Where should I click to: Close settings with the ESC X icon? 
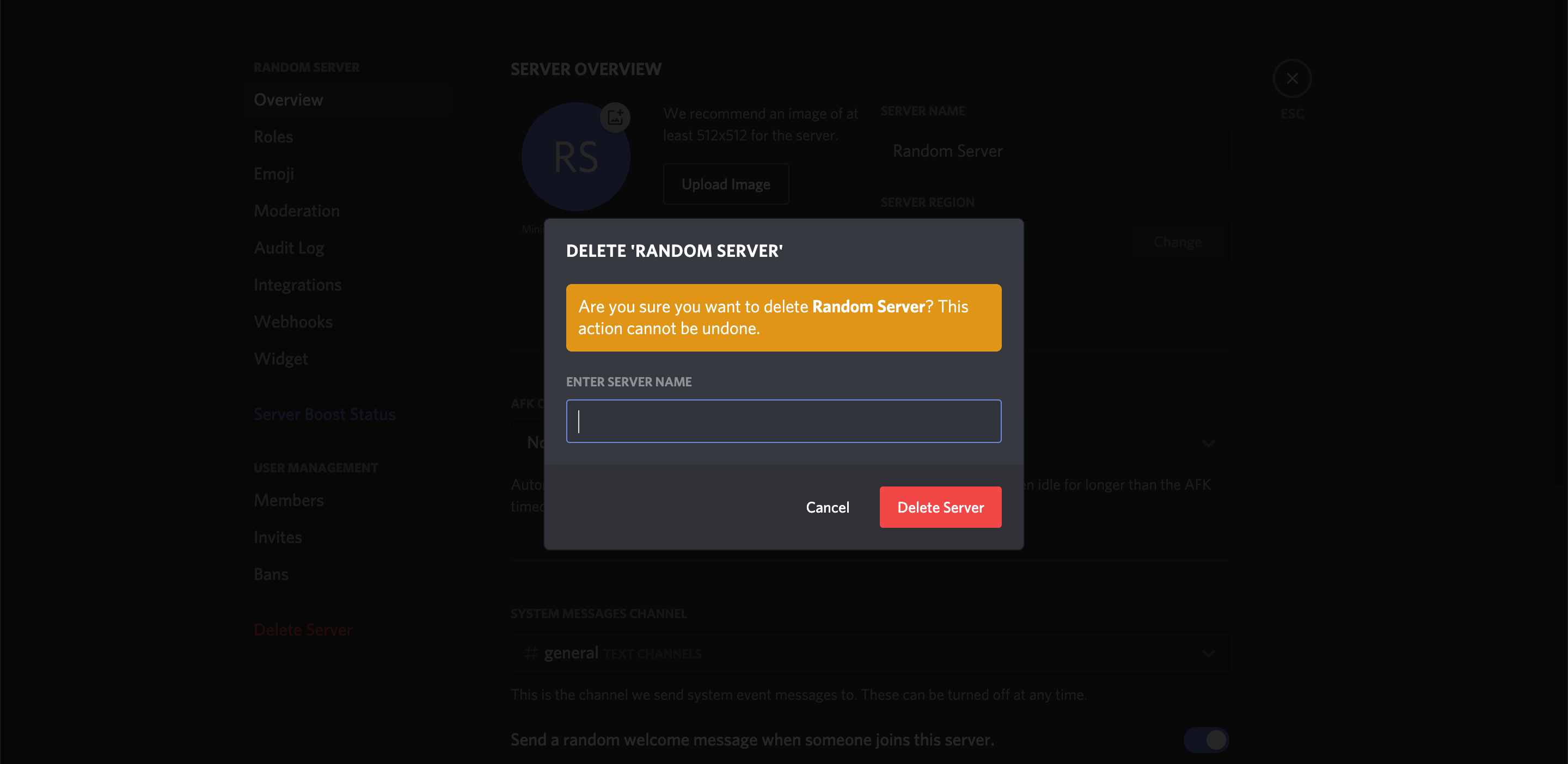1291,78
